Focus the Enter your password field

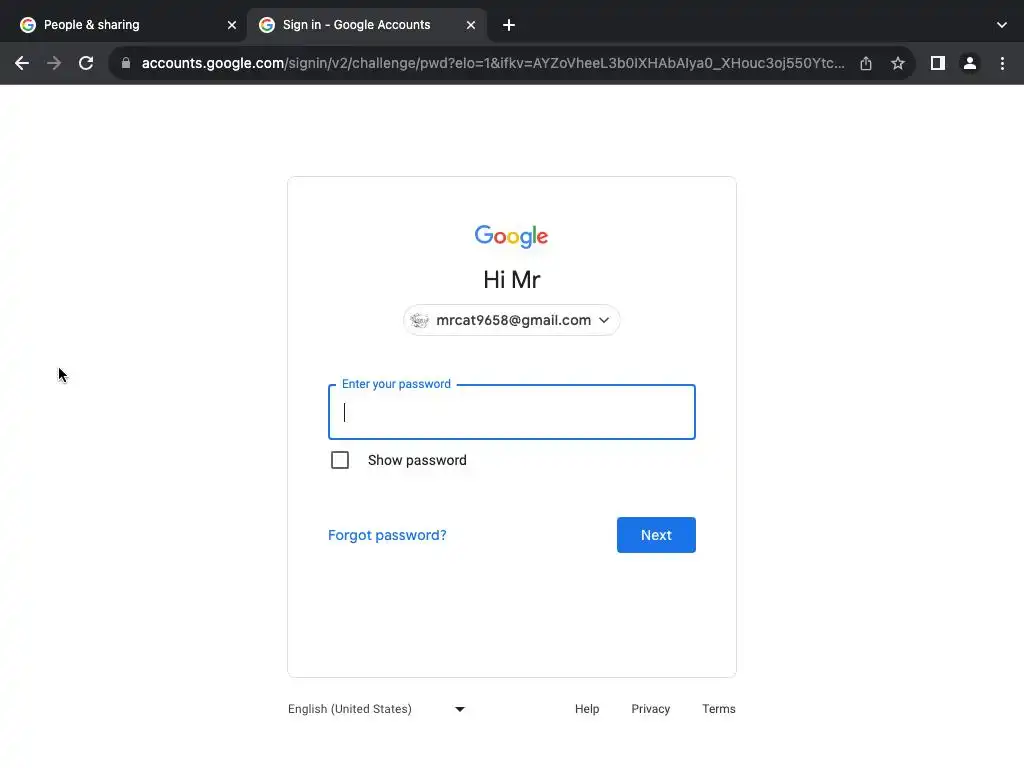point(511,412)
